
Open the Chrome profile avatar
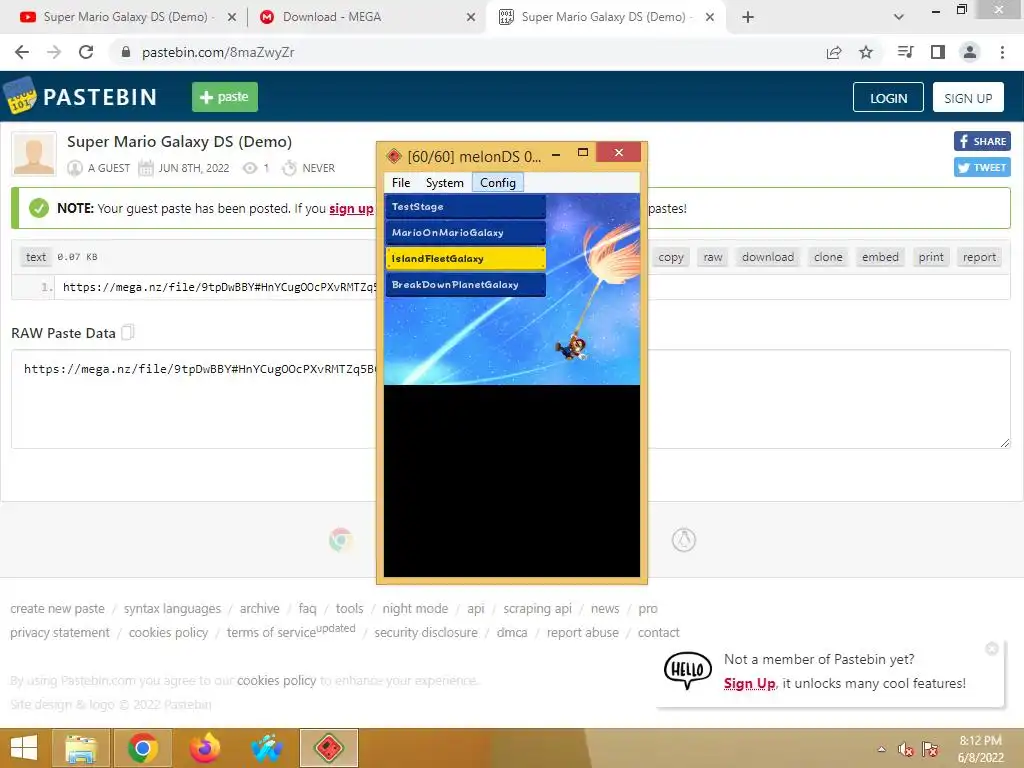pos(970,52)
